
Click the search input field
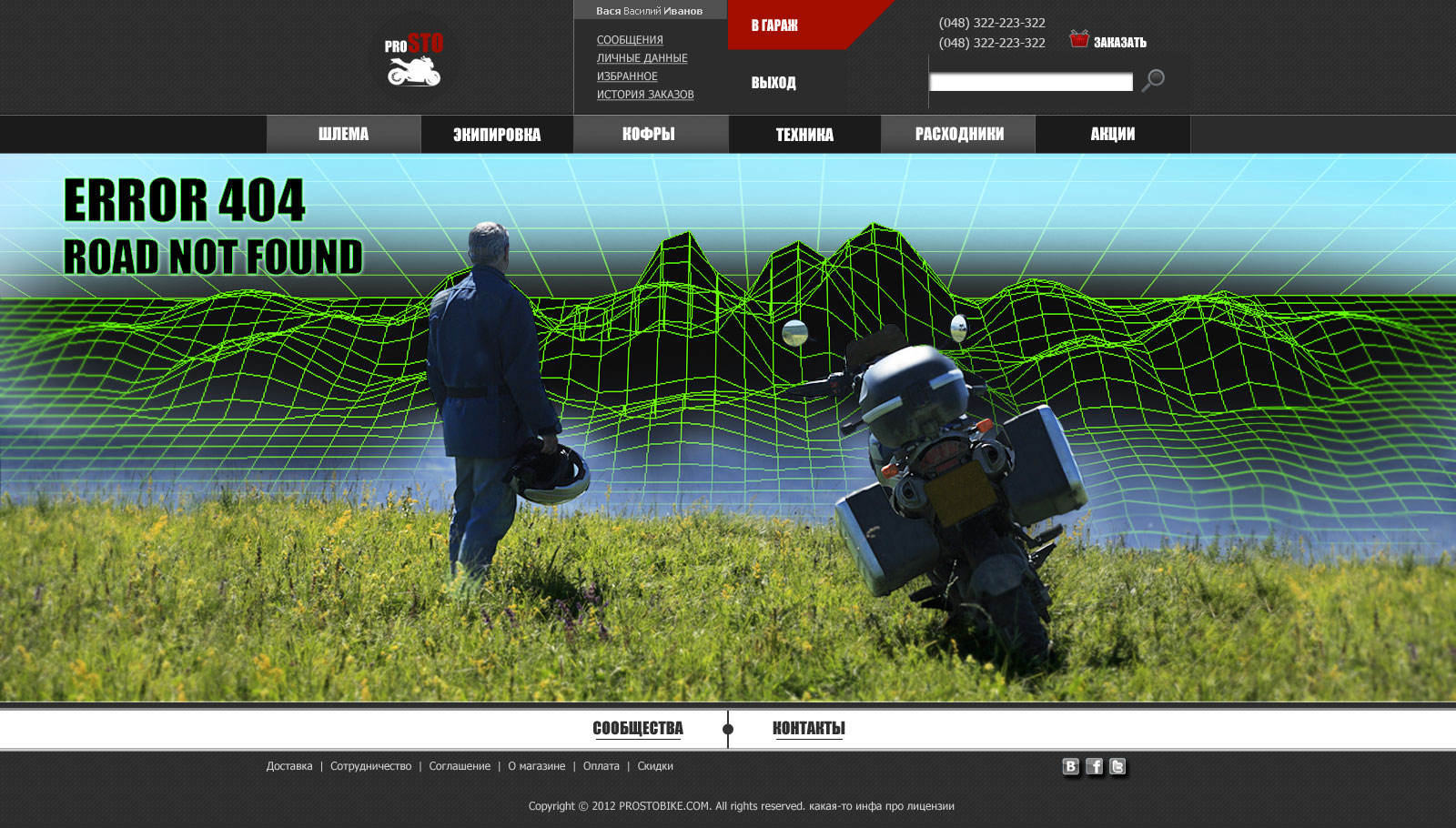(1031, 82)
